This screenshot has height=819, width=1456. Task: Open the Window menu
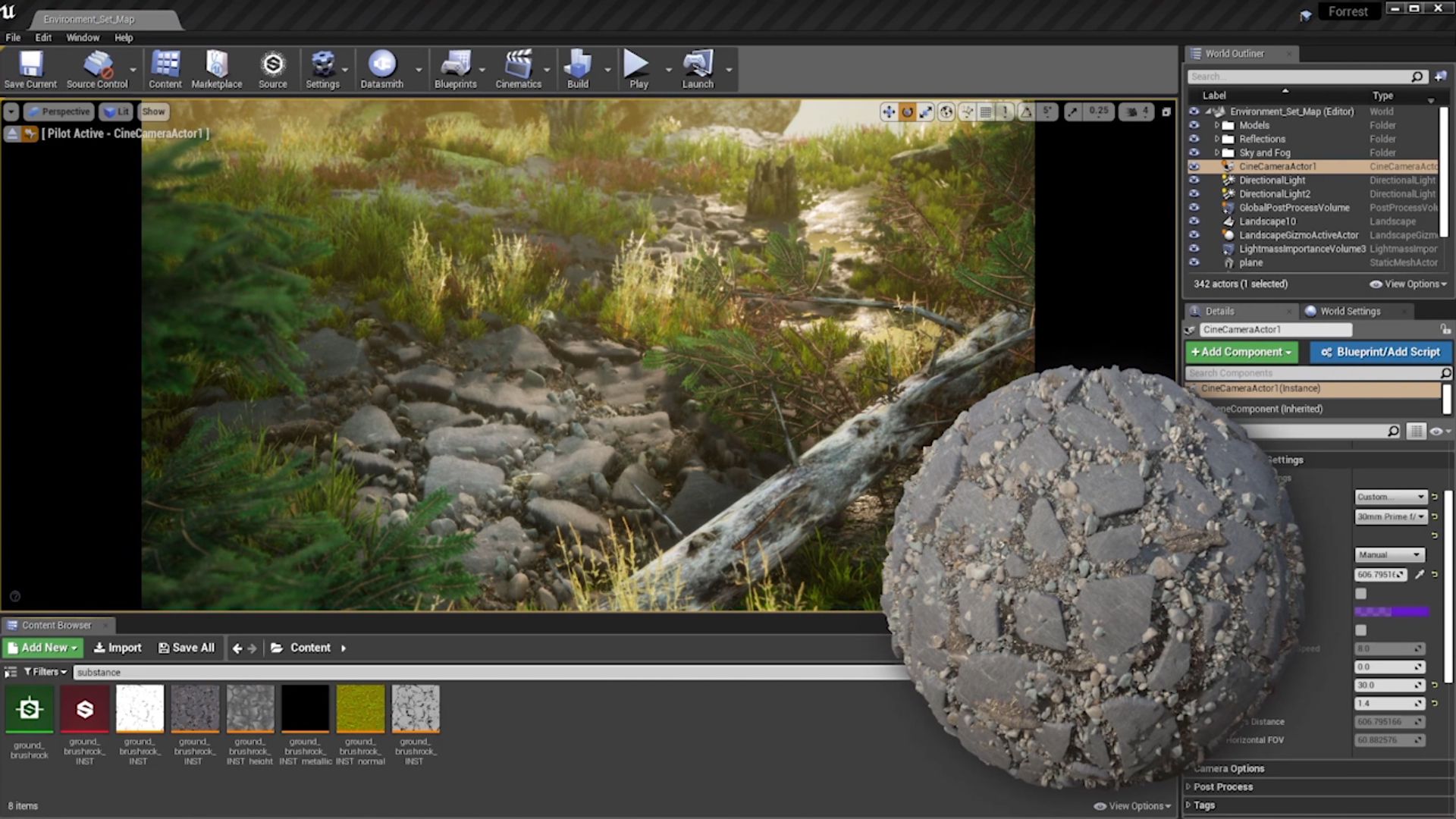83,37
